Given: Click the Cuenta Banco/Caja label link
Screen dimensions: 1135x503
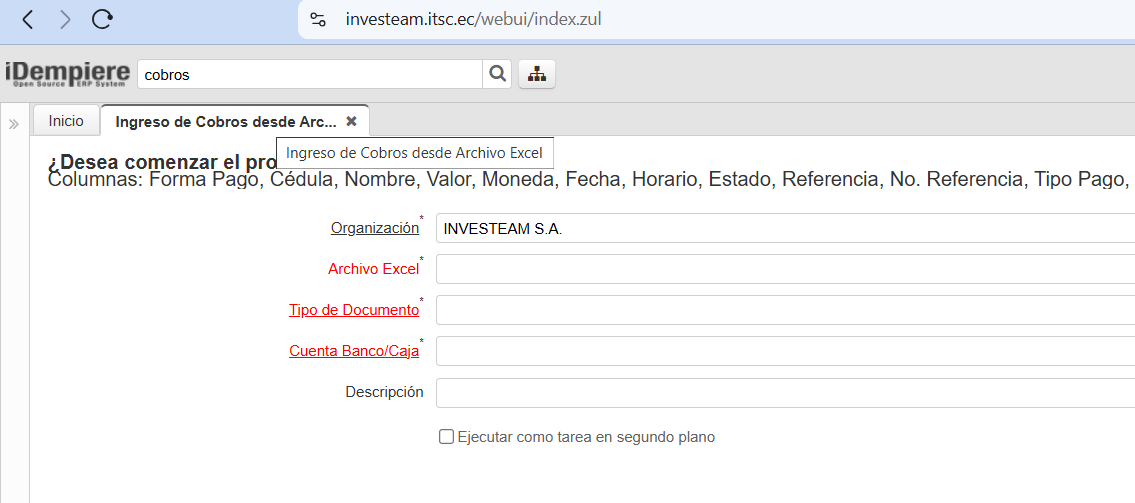Looking at the screenshot, I should (354, 351).
